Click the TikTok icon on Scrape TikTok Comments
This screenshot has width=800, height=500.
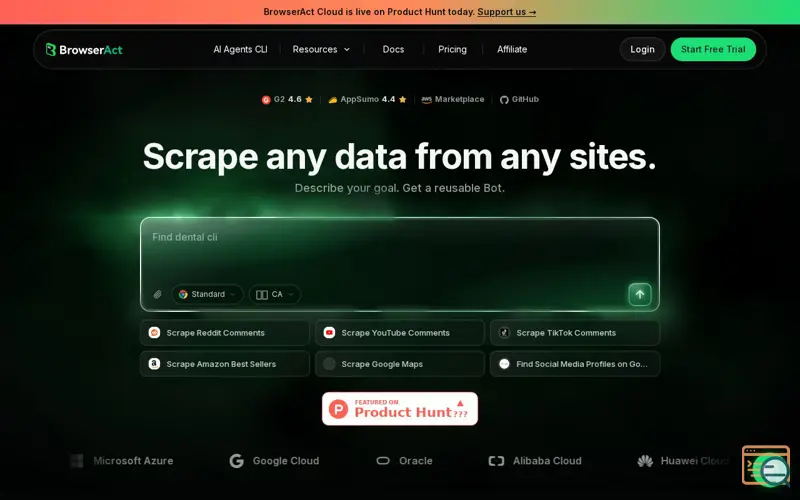point(504,333)
